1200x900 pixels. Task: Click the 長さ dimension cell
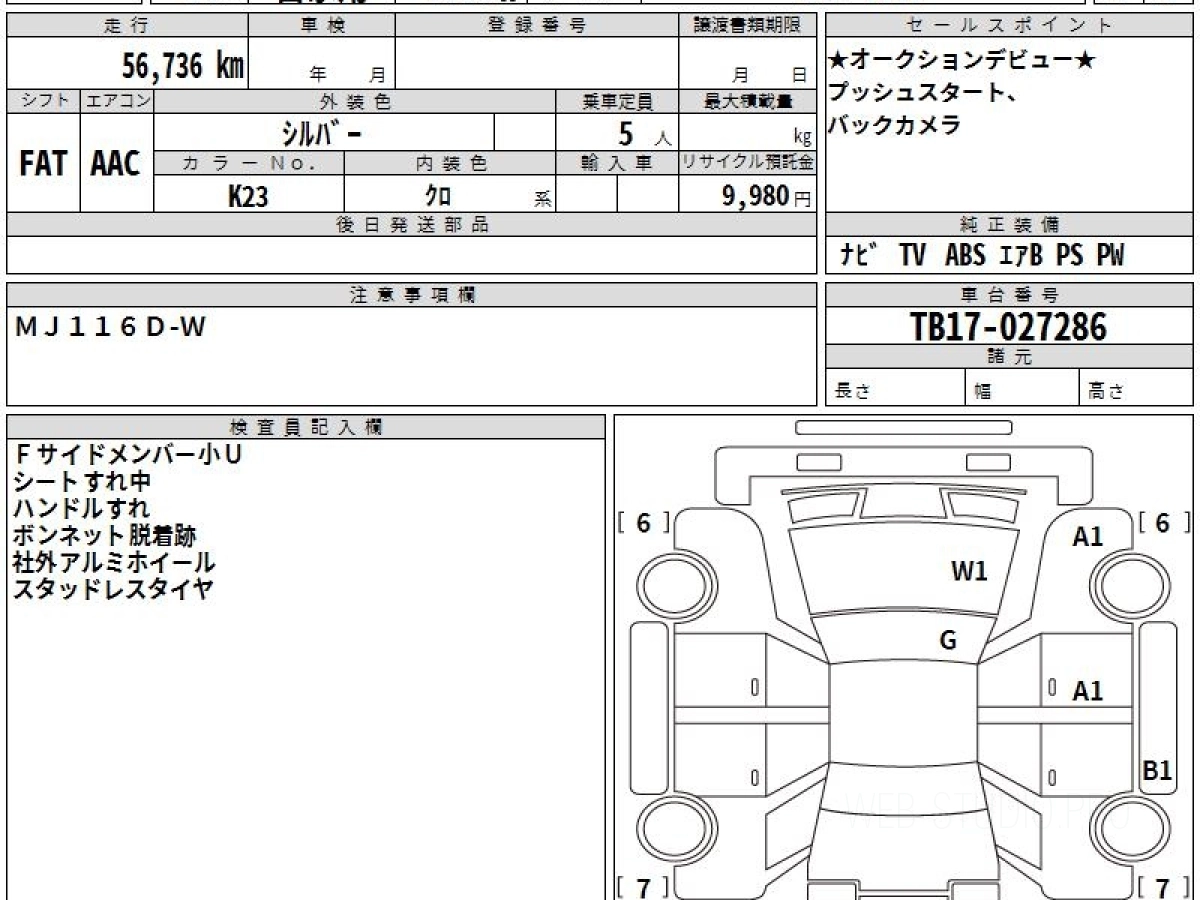coord(895,388)
